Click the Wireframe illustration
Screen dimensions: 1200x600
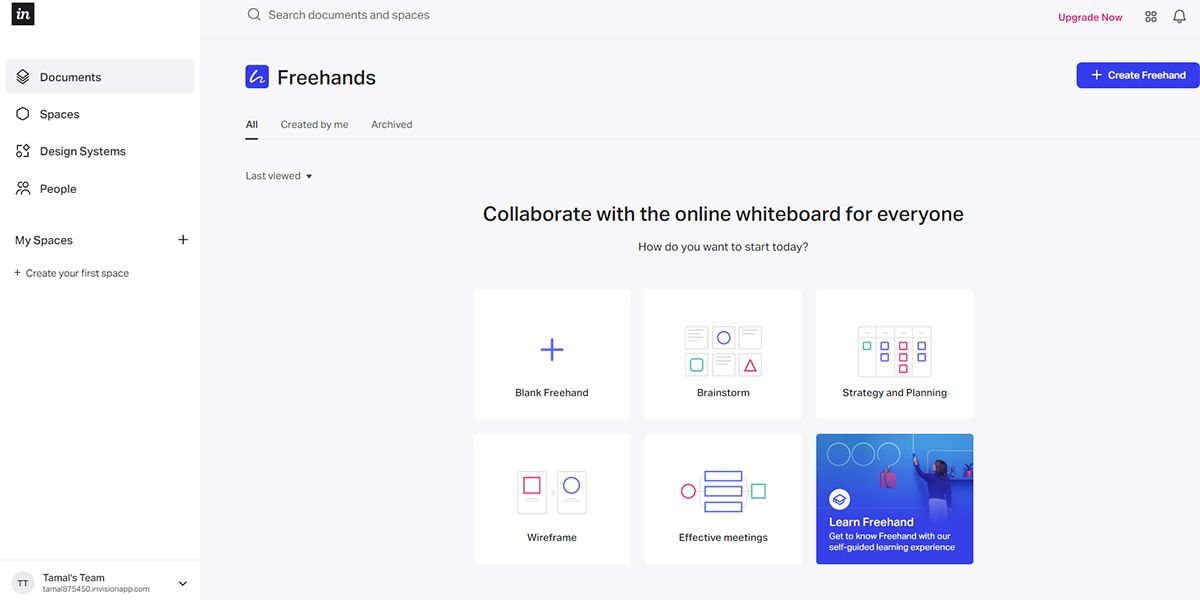pos(552,492)
